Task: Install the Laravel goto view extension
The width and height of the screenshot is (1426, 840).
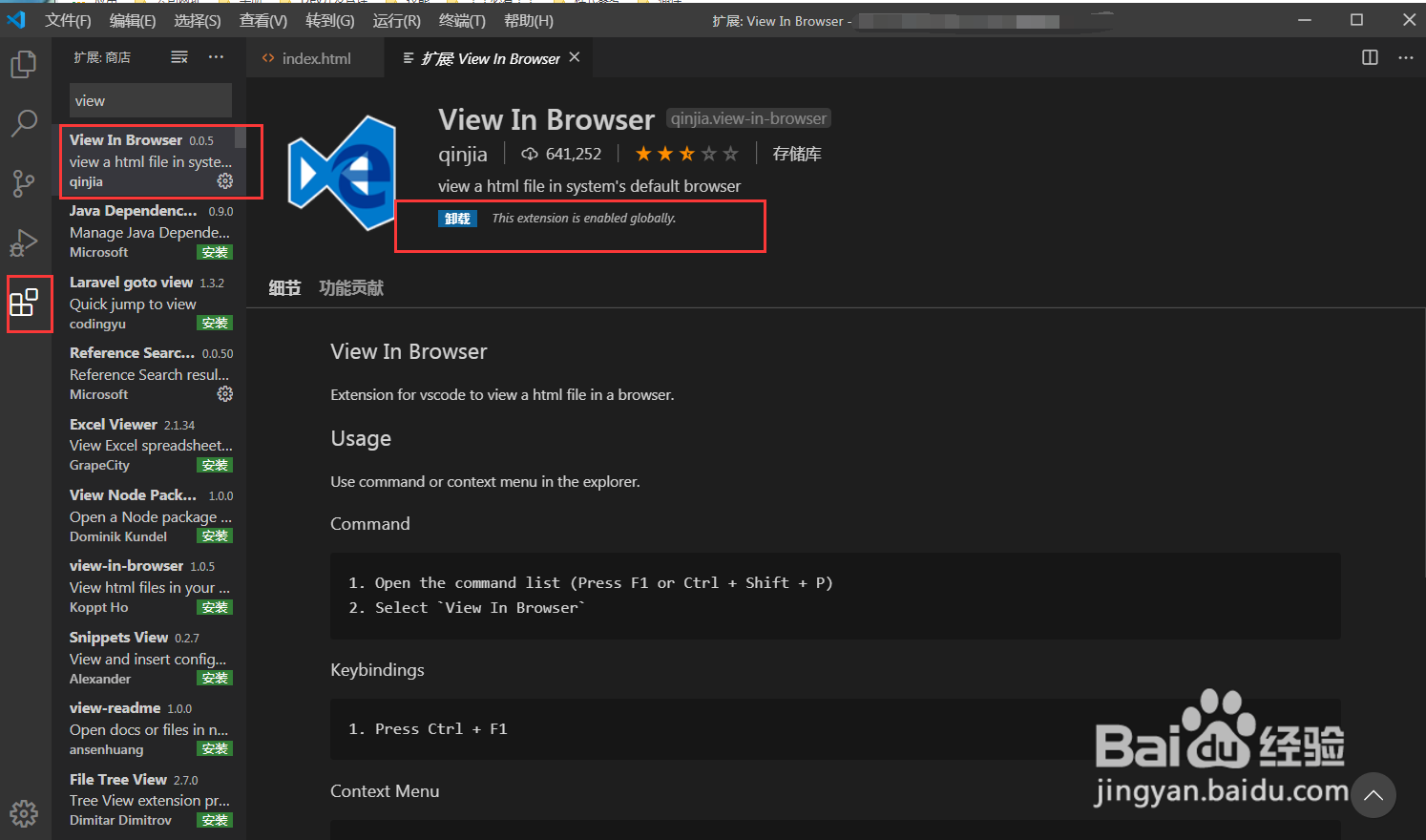Action: [215, 323]
